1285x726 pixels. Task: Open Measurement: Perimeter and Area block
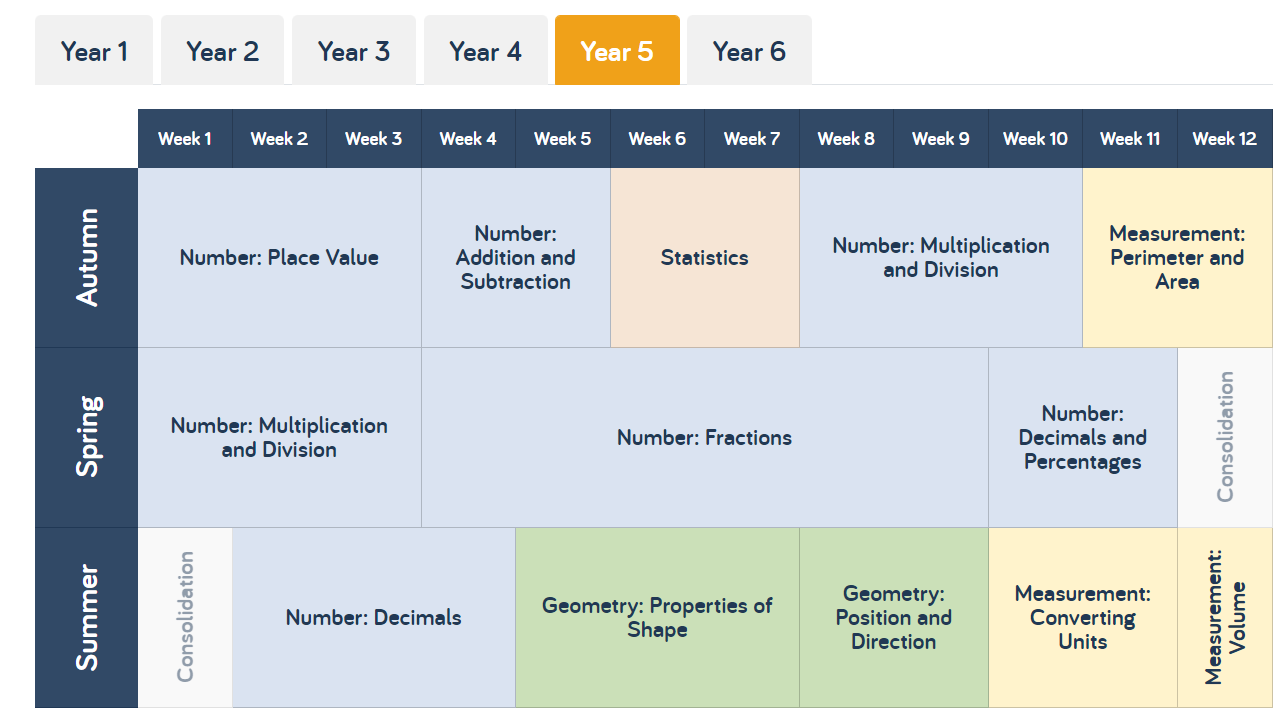(1177, 258)
